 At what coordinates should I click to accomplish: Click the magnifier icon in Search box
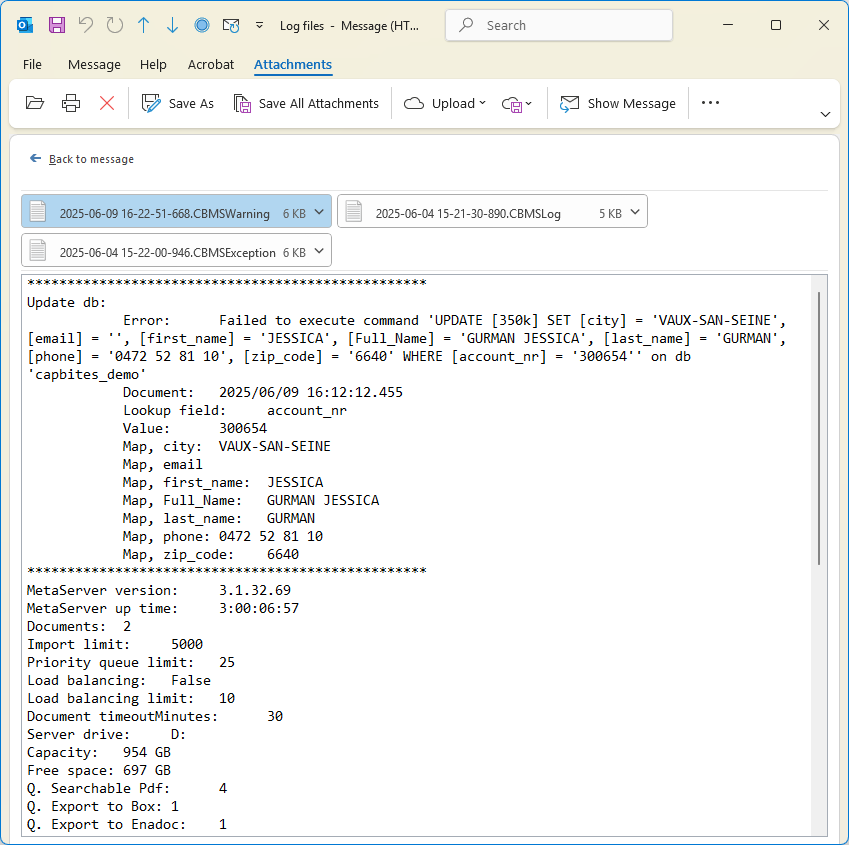[466, 25]
